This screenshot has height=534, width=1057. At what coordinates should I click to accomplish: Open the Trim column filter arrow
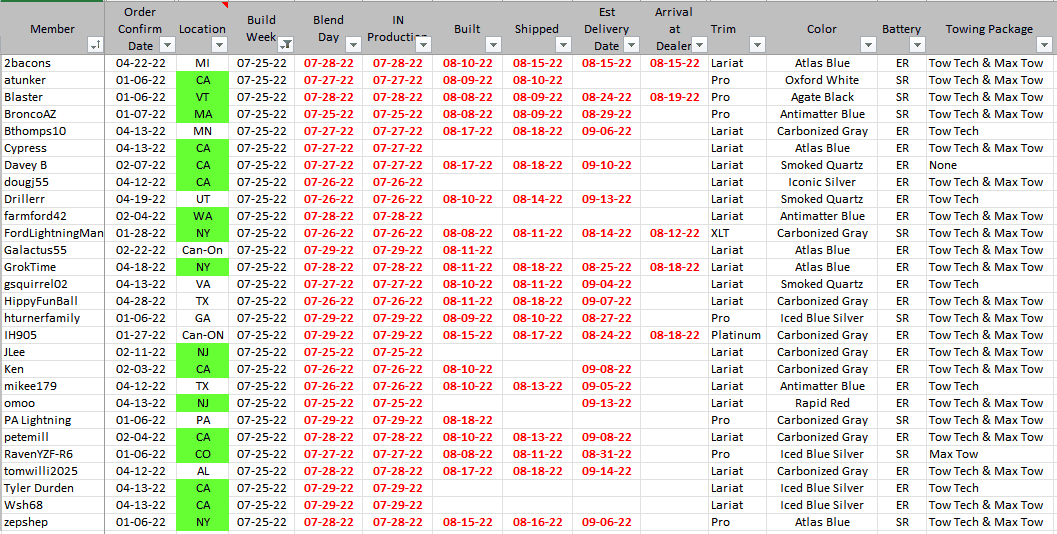756,45
